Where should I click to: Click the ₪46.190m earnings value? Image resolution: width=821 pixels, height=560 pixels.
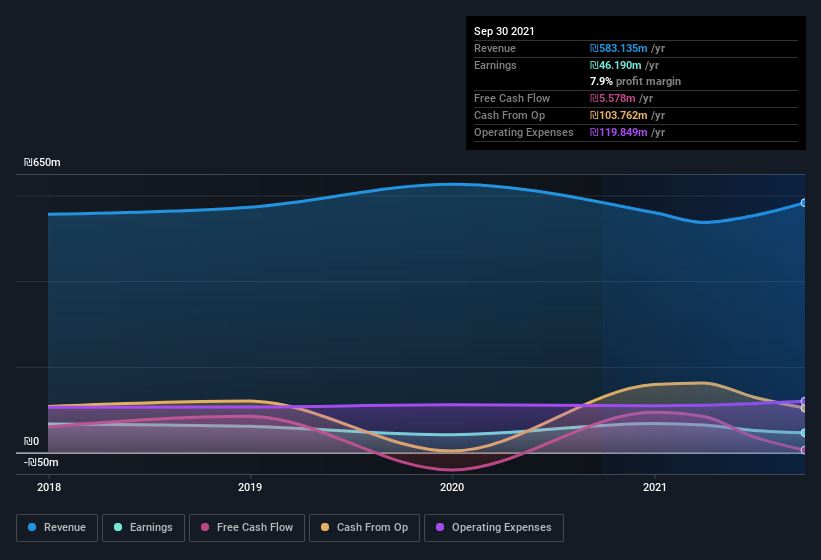click(615, 65)
